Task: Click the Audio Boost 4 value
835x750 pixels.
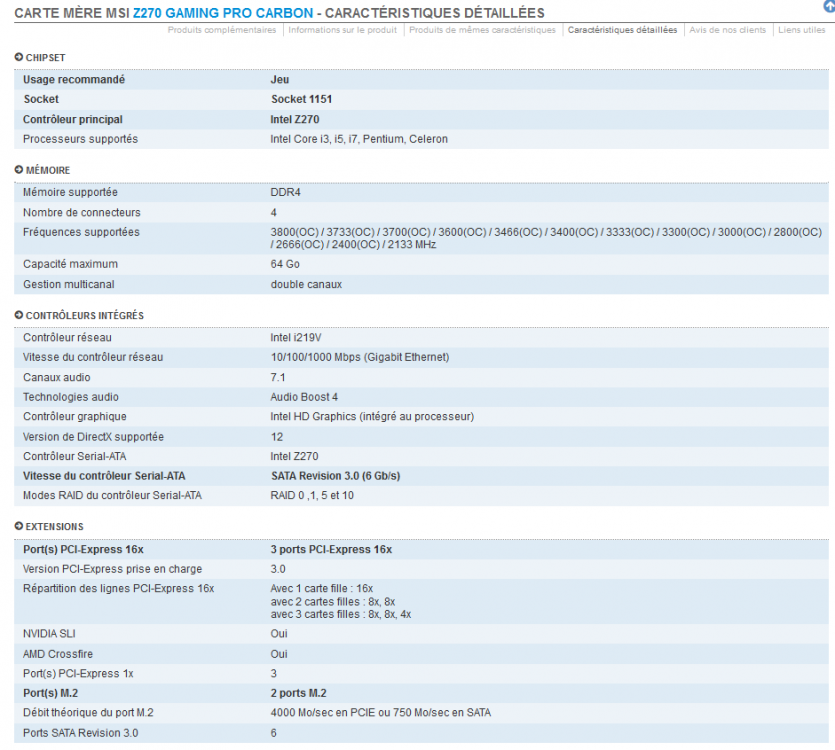Action: 304,397
